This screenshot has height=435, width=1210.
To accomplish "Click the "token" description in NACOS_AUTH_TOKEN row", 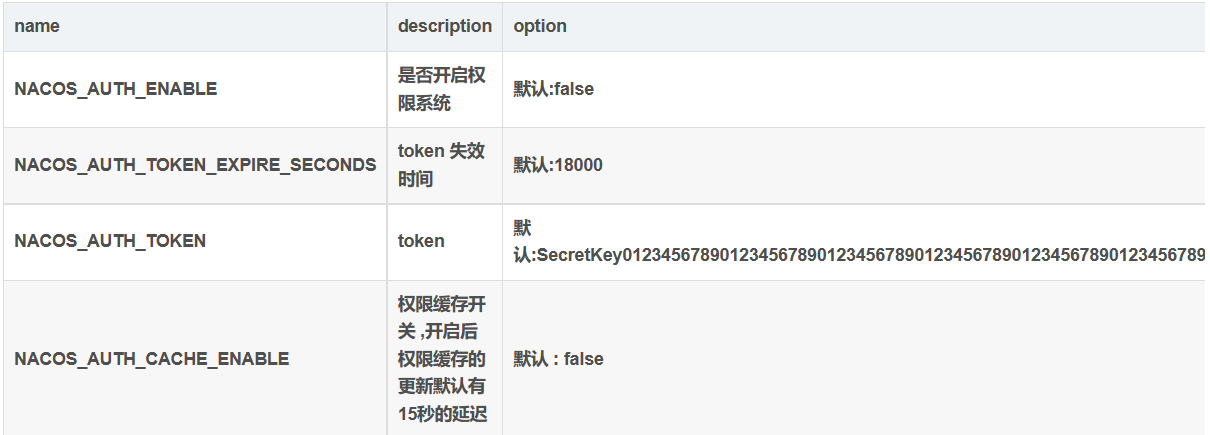I will pyautogui.click(x=421, y=241).
